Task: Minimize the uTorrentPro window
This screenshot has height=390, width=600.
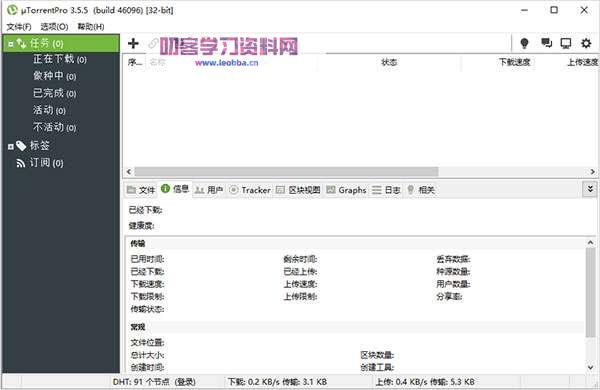Action: (525, 10)
